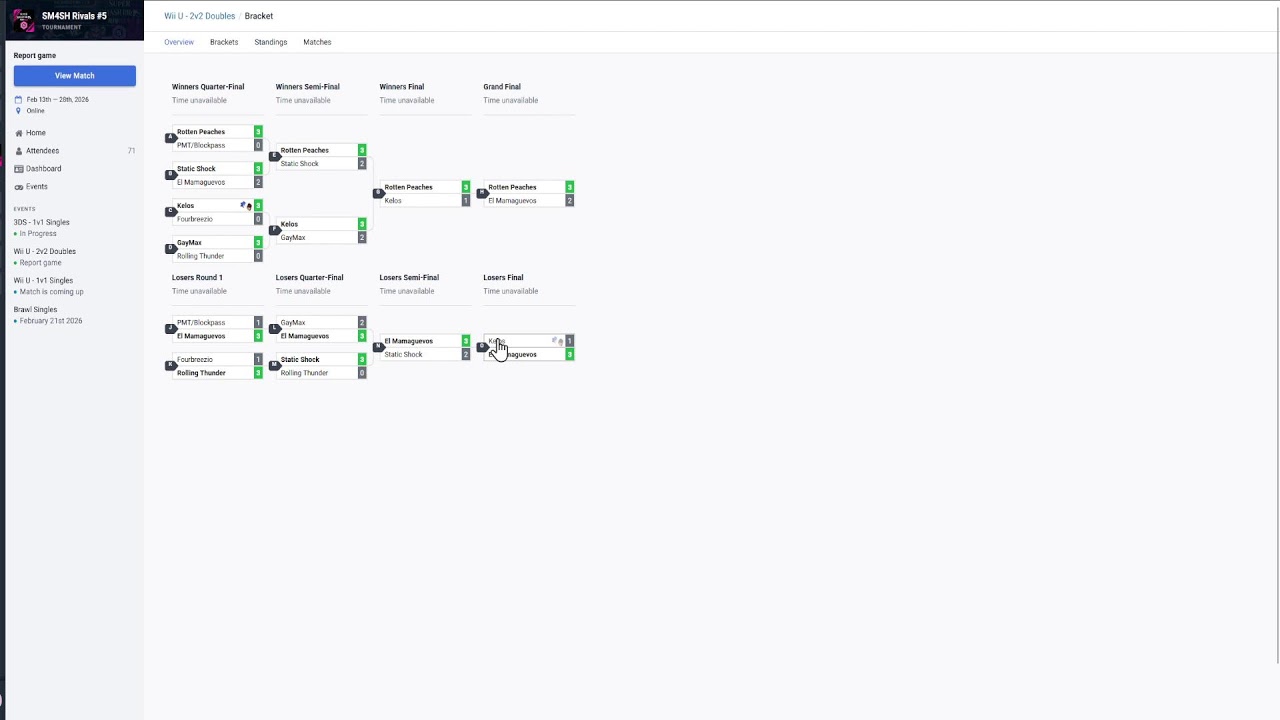The image size is (1280, 720).
Task: Click the date range Feb 13th — 28th, 2026
Action: click(x=57, y=100)
